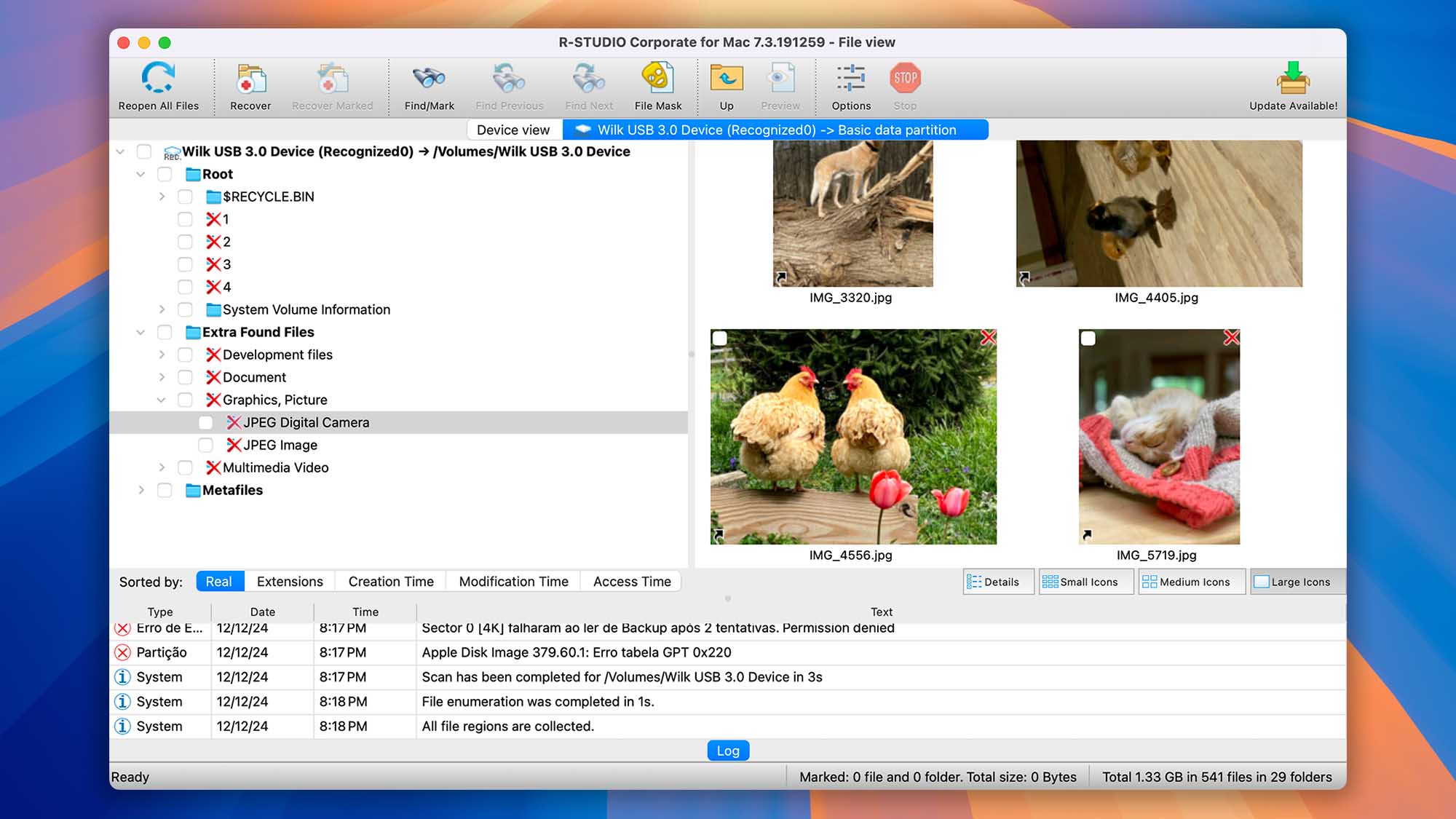The height and width of the screenshot is (819, 1456).
Task: Switch to Medium Icons view
Action: tap(1192, 582)
